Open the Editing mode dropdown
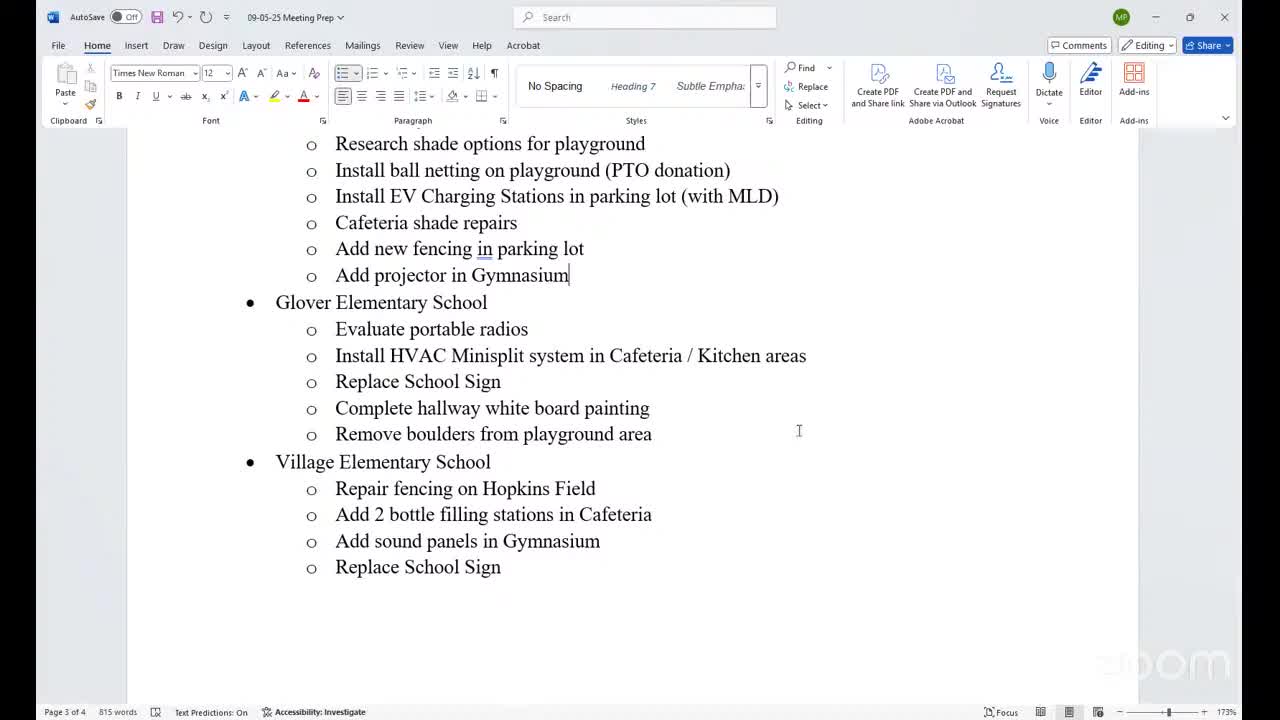The width and height of the screenshot is (1280, 720). point(1148,45)
